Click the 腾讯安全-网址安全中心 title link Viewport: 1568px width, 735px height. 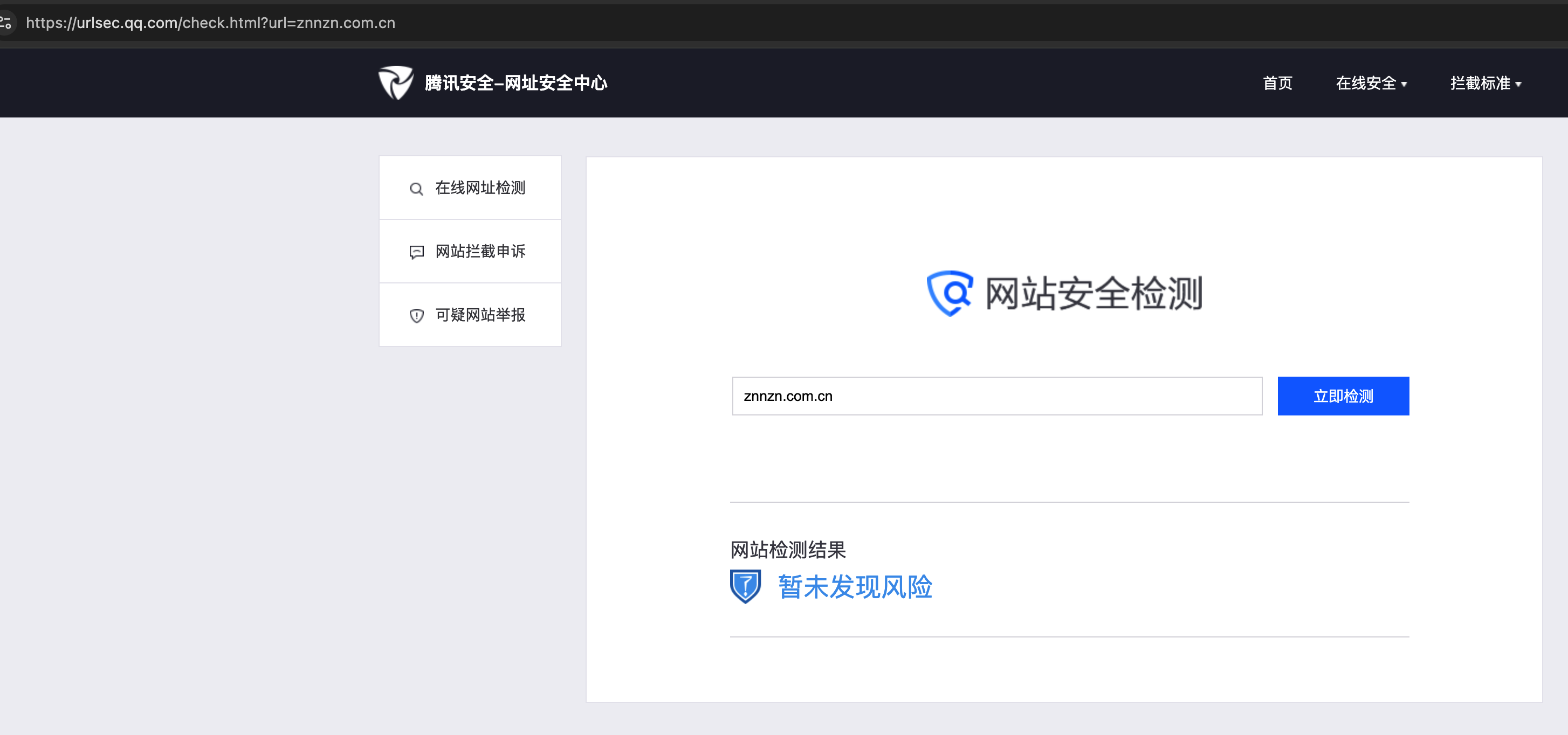tap(515, 83)
